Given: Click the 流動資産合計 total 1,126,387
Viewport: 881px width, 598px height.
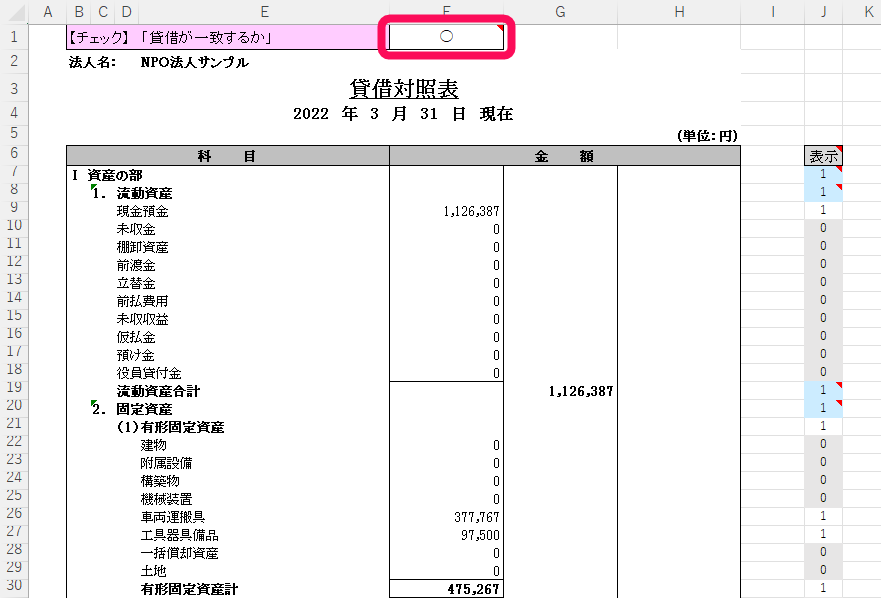Looking at the screenshot, I should [581, 391].
